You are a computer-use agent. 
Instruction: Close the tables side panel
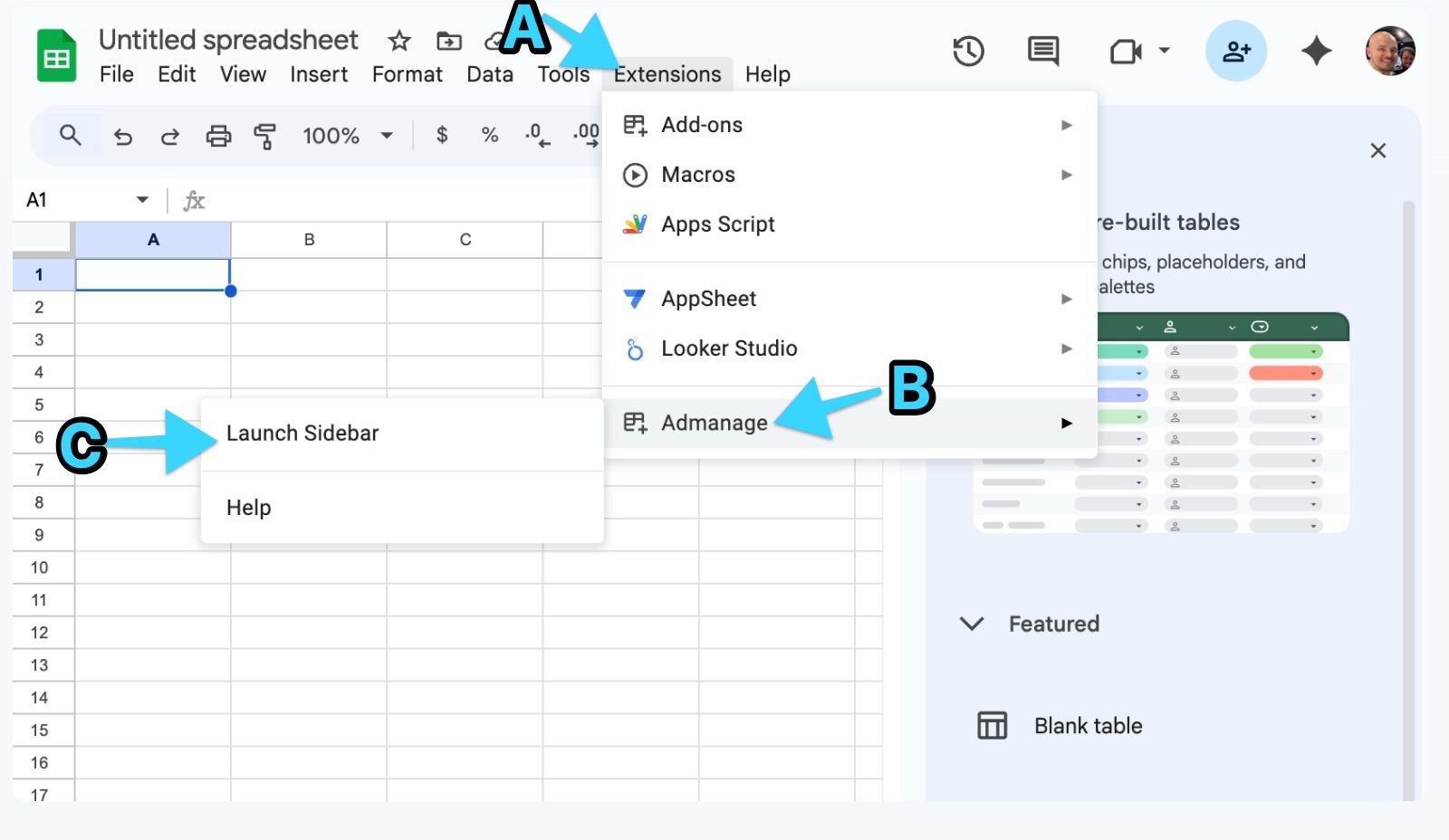click(x=1378, y=150)
